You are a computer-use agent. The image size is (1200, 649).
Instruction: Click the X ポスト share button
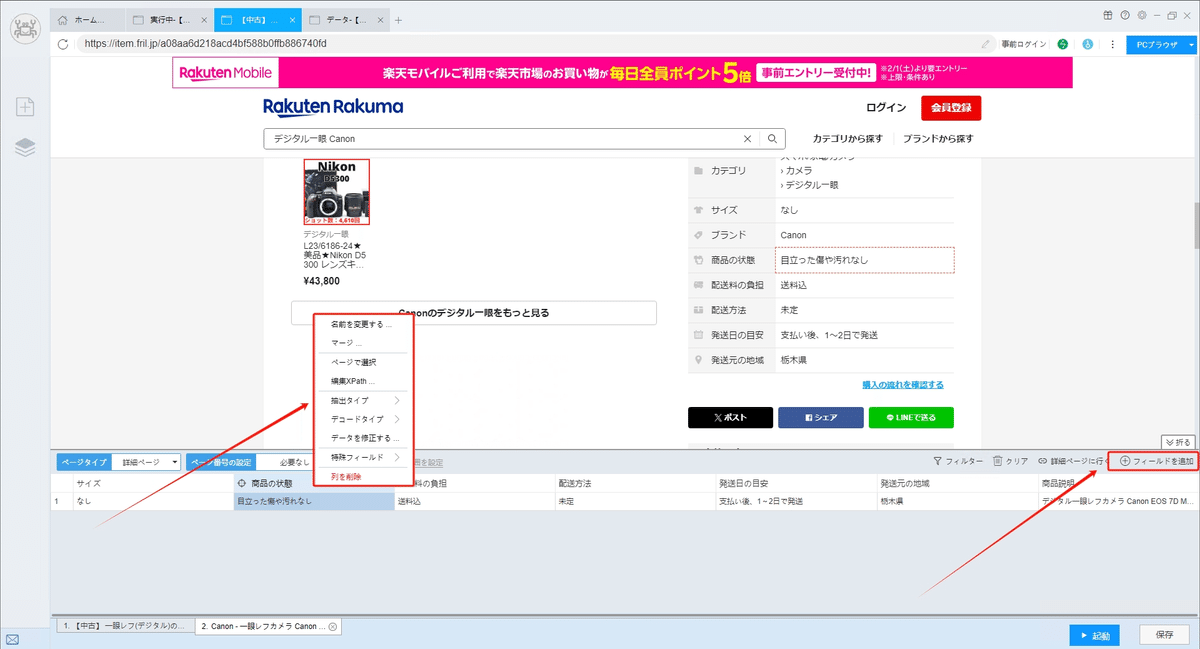(730, 418)
